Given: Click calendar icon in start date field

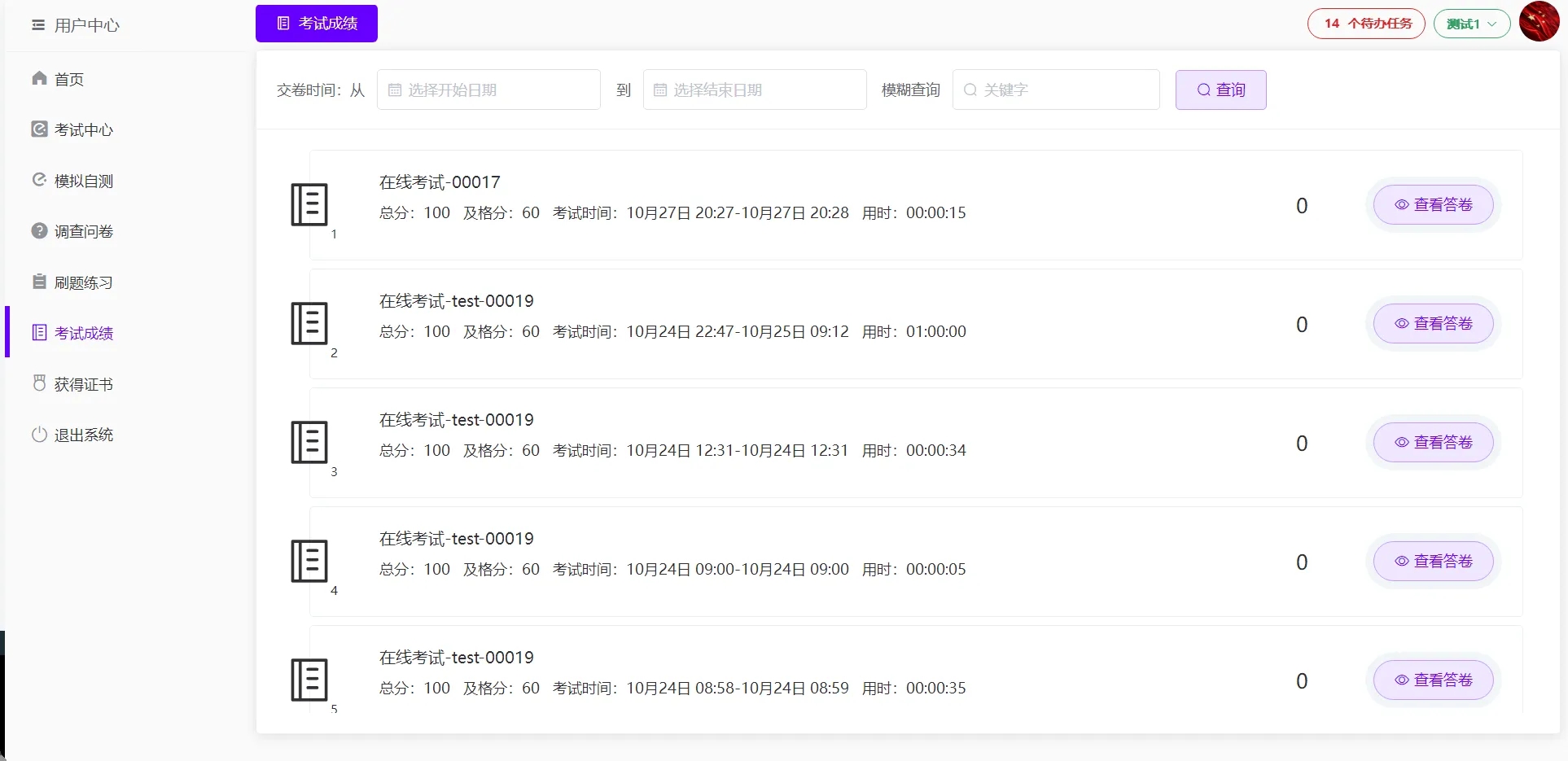Looking at the screenshot, I should (x=395, y=90).
